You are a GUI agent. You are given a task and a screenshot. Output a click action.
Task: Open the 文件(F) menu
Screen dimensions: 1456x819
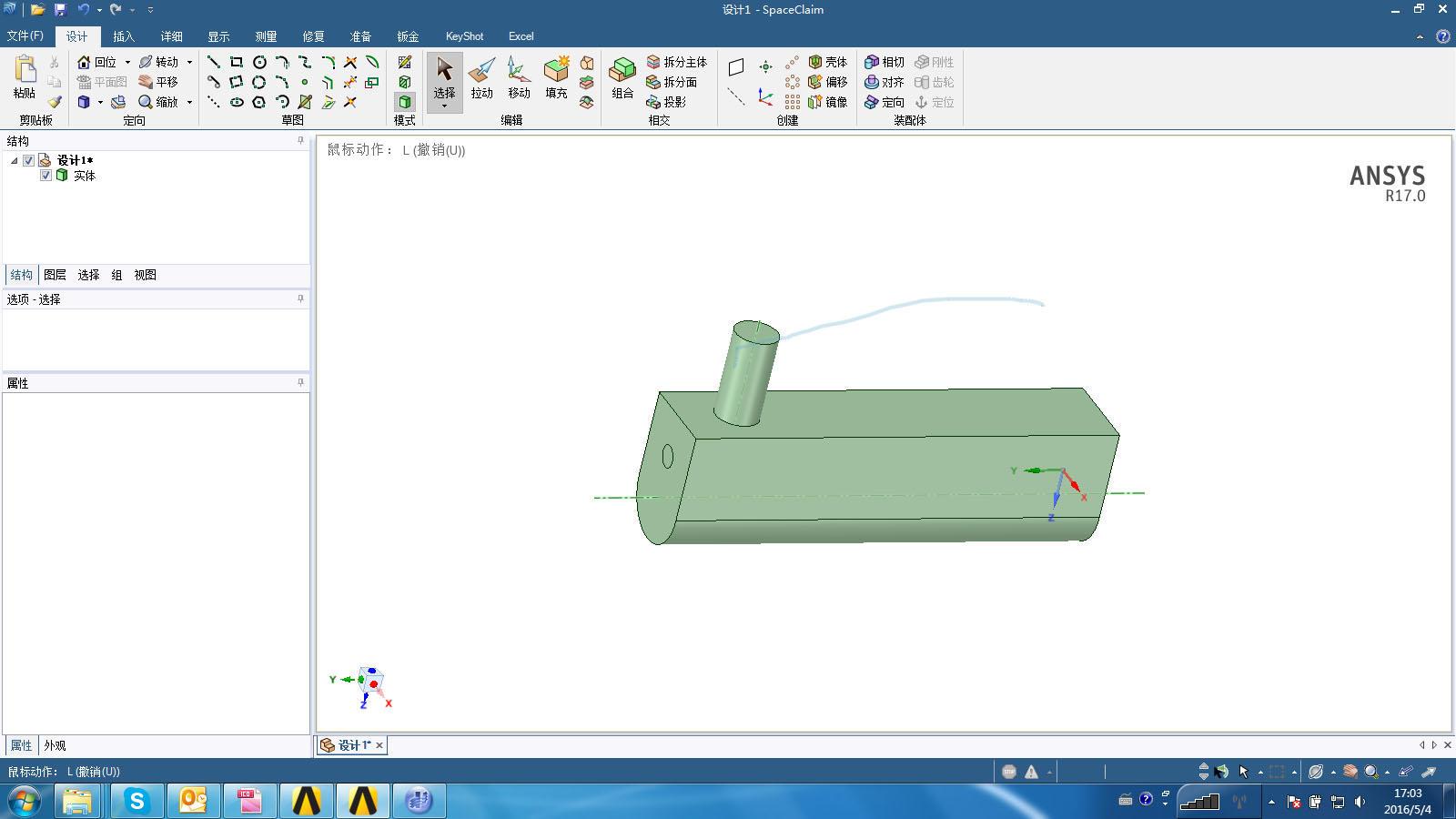pyautogui.click(x=25, y=35)
